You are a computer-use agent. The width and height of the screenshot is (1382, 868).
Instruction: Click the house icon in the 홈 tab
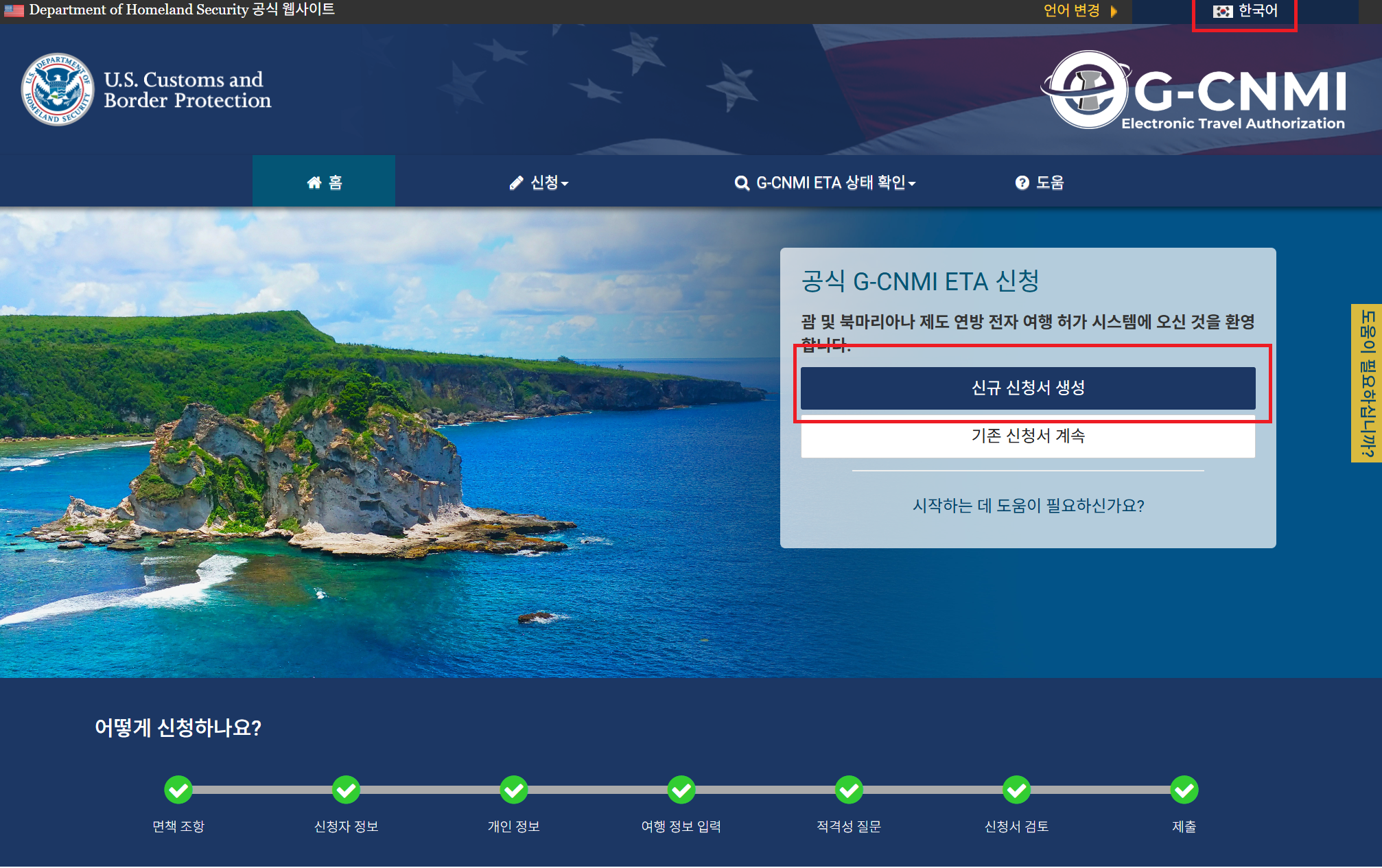(x=314, y=183)
